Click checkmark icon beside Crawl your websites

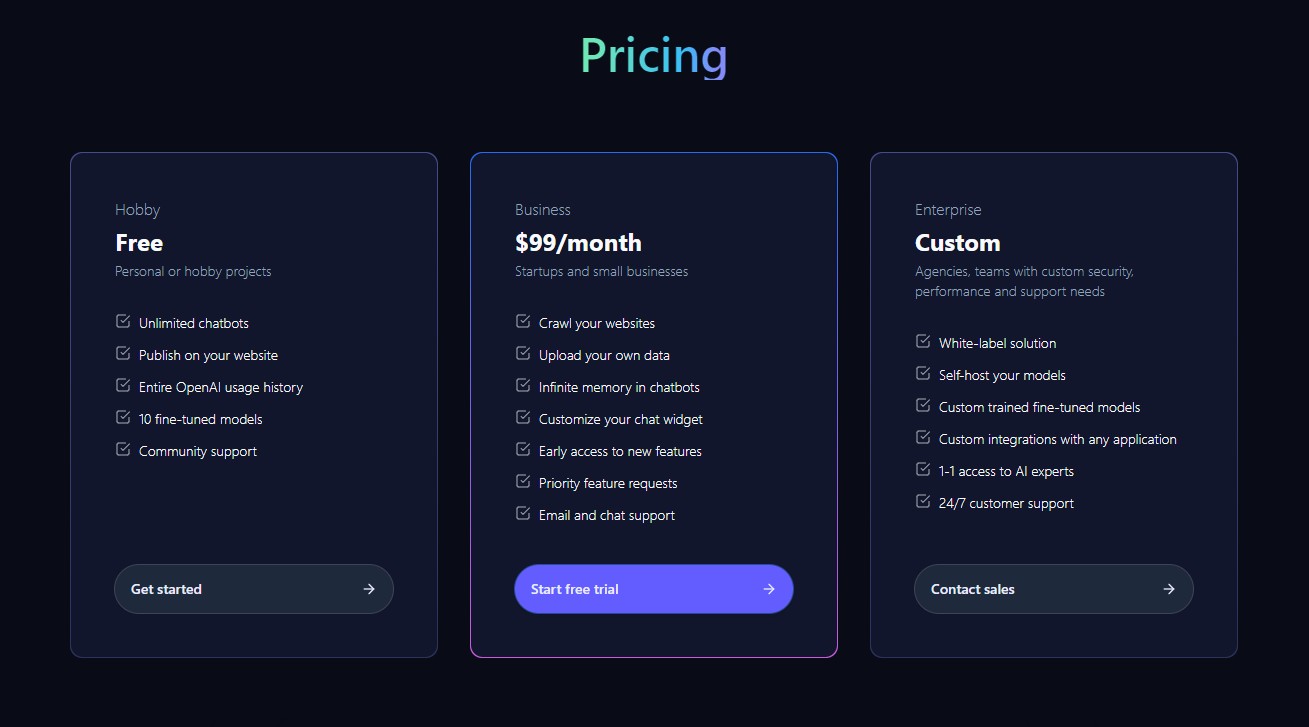[x=523, y=322]
